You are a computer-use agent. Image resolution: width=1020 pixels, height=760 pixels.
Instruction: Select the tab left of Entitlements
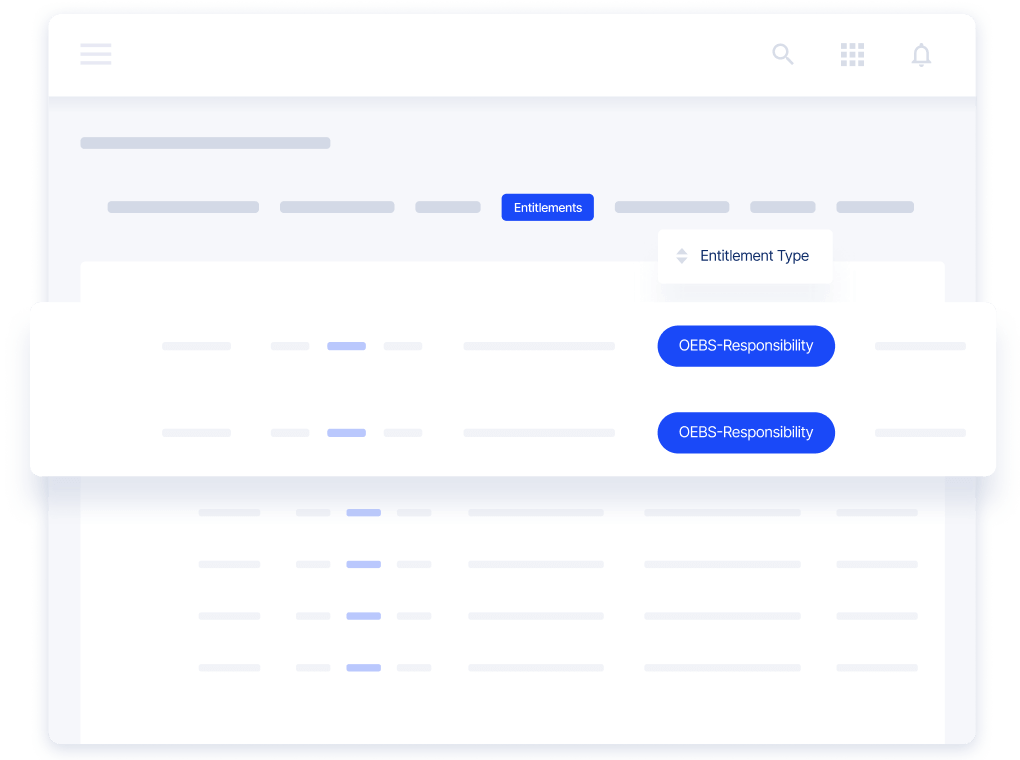447,207
